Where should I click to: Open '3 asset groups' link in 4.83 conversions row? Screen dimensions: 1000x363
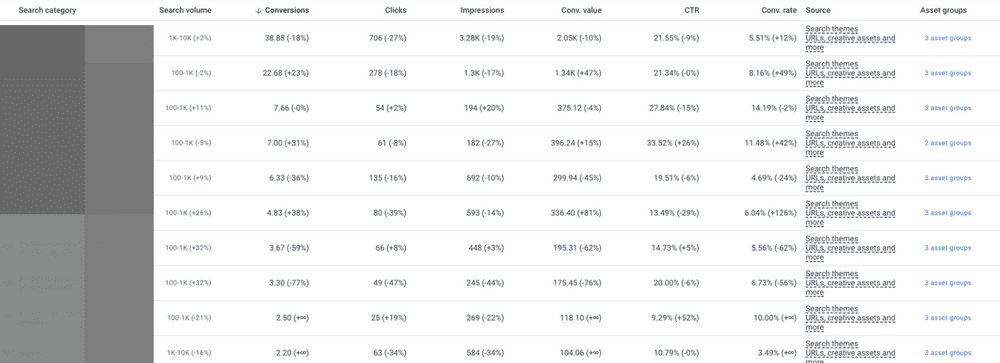(948, 213)
